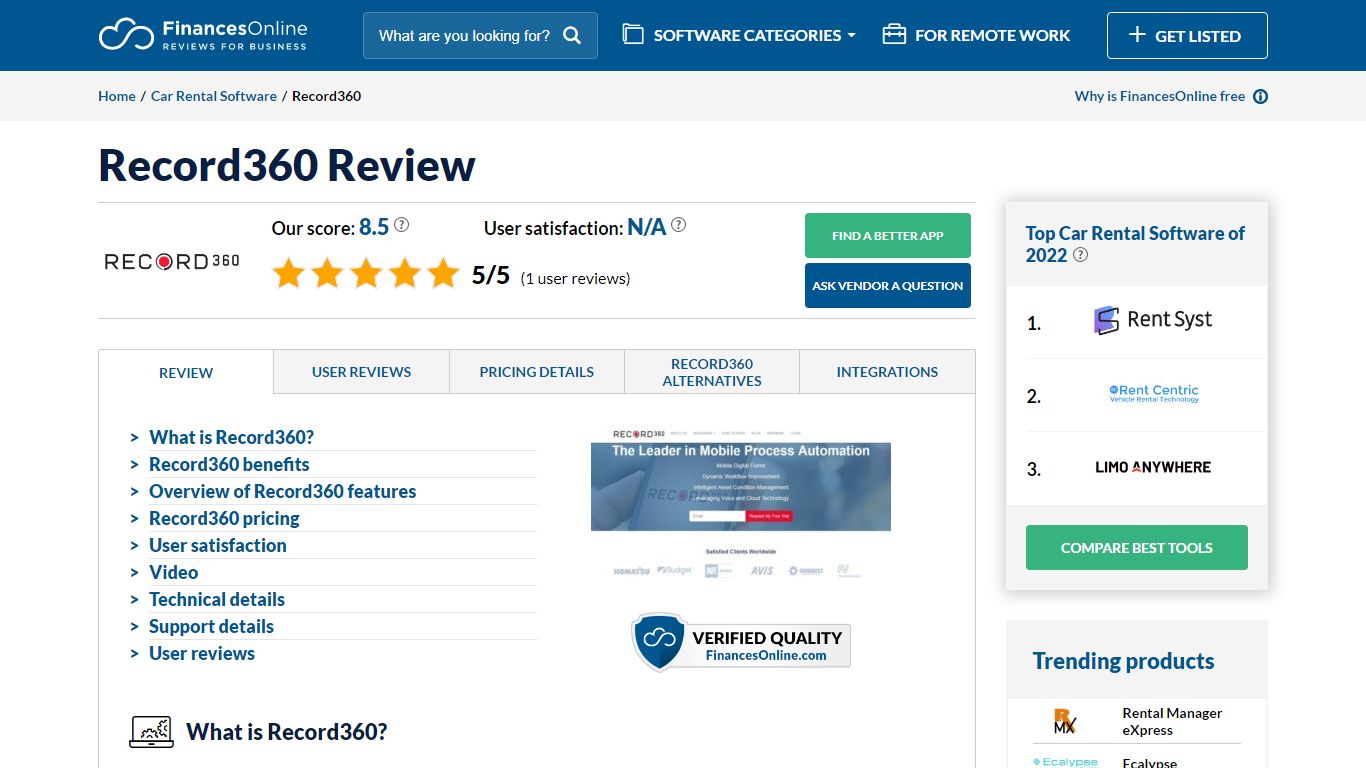
Task: Open the Record360 website screenshot thumbnail
Action: [x=741, y=505]
